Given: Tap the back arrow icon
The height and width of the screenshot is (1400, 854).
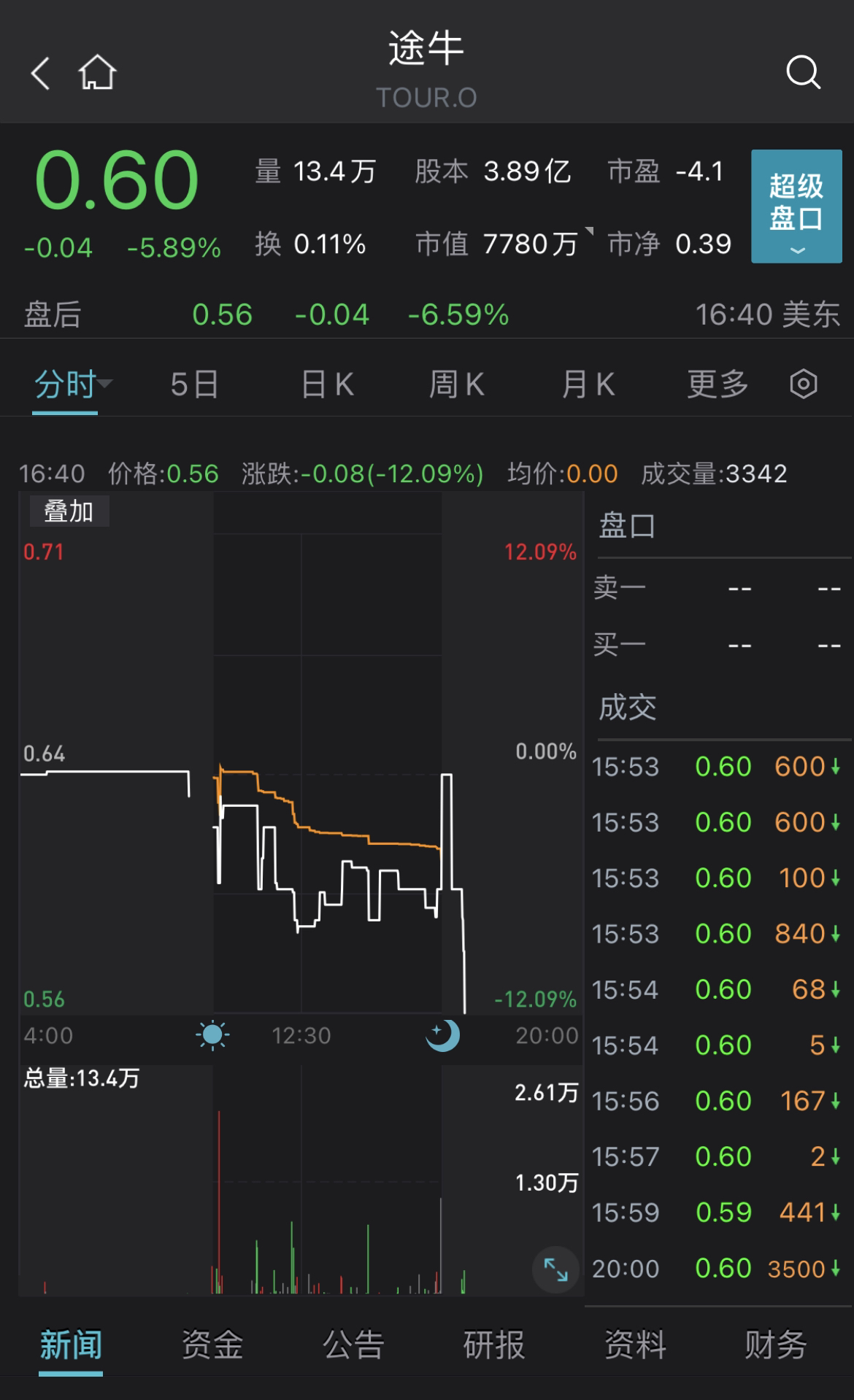Looking at the screenshot, I should coord(40,73).
